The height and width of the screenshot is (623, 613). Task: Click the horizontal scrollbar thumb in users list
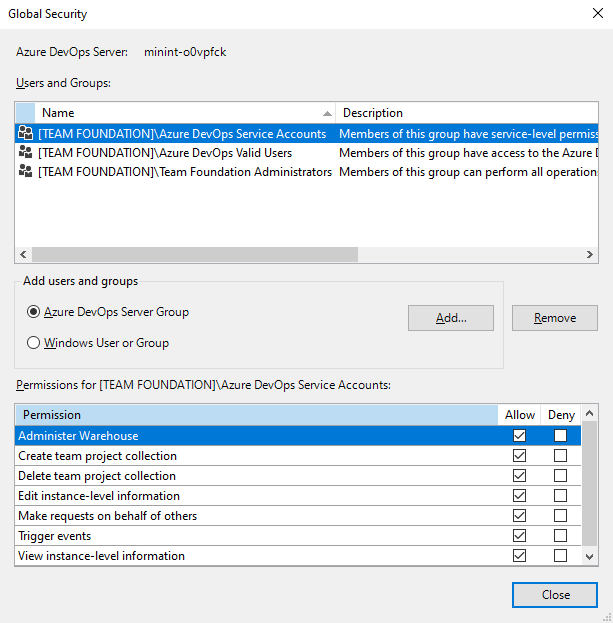pyautogui.click(x=195, y=254)
